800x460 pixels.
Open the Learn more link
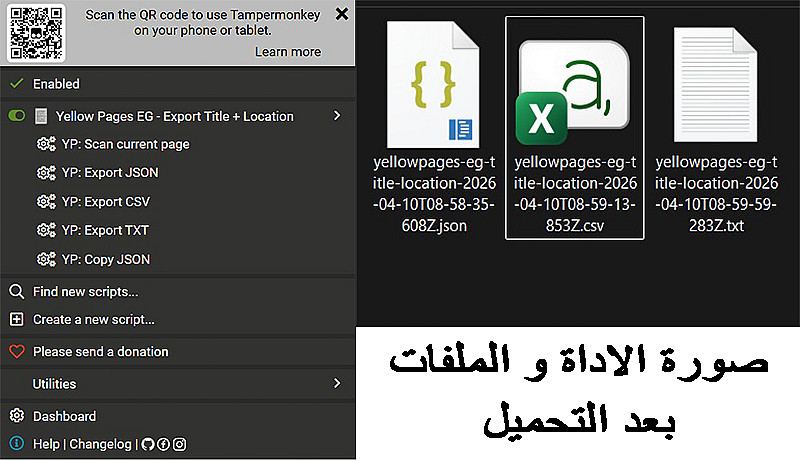(x=288, y=52)
